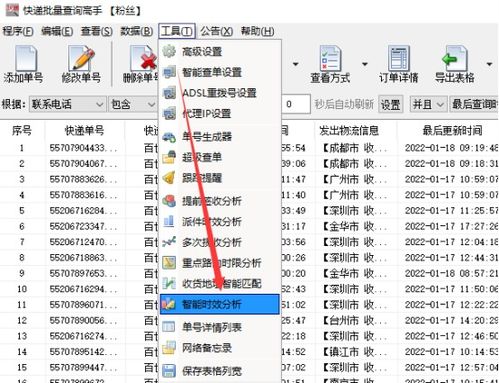The height and width of the screenshot is (383, 499).
Task: Click 台州市 logistics cell in row 12
Action: point(355,320)
